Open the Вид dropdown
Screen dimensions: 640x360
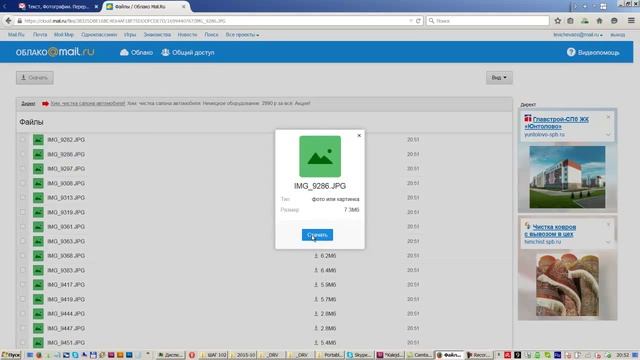(x=499, y=78)
